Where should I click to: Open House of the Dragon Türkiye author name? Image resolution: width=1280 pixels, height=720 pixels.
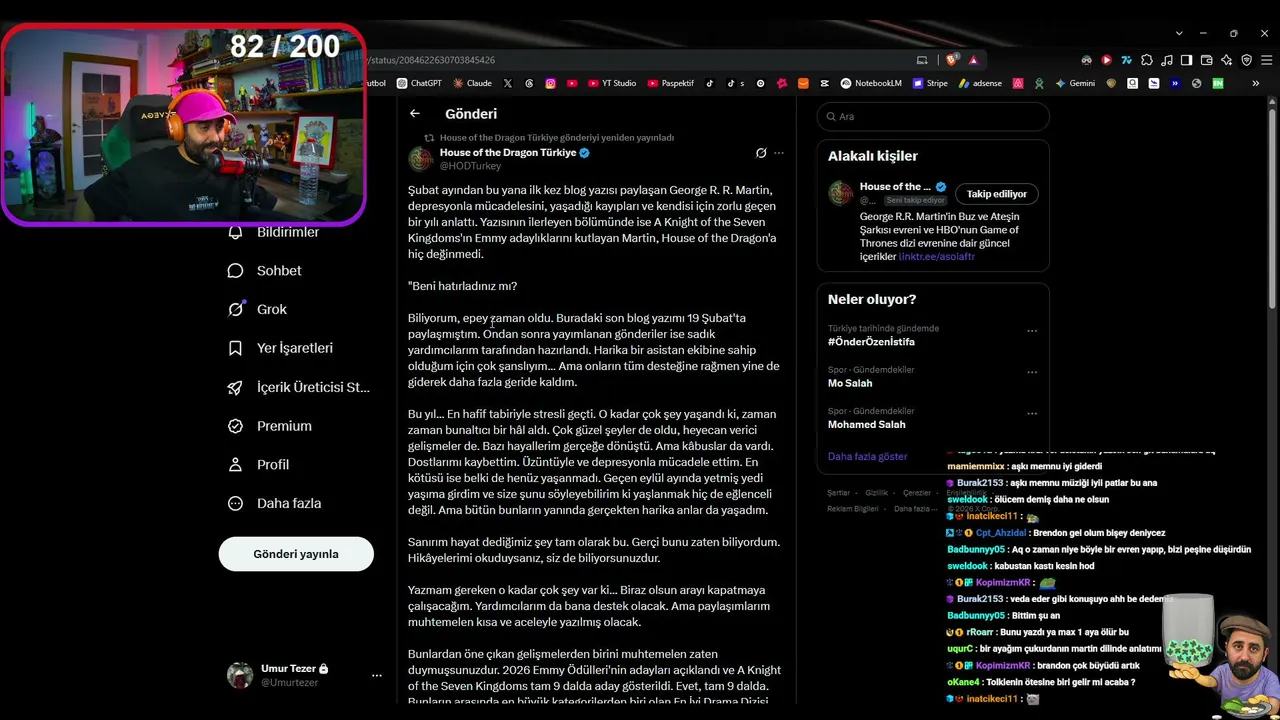tap(508, 153)
